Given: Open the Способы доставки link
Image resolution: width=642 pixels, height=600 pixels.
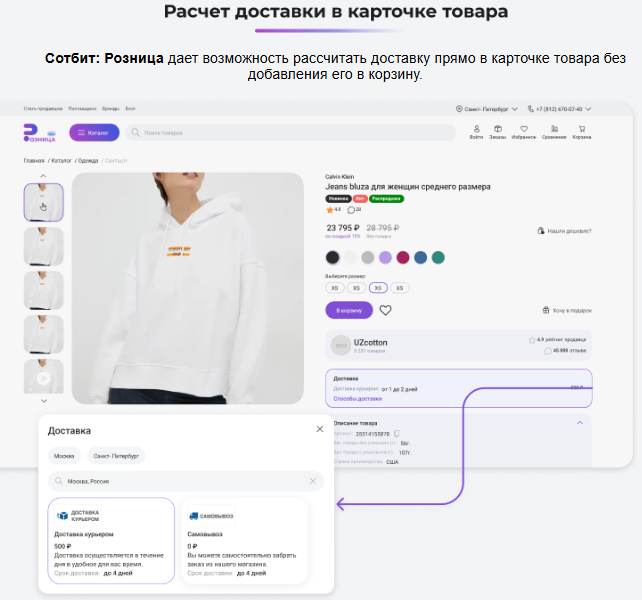Looking at the screenshot, I should (x=357, y=398).
